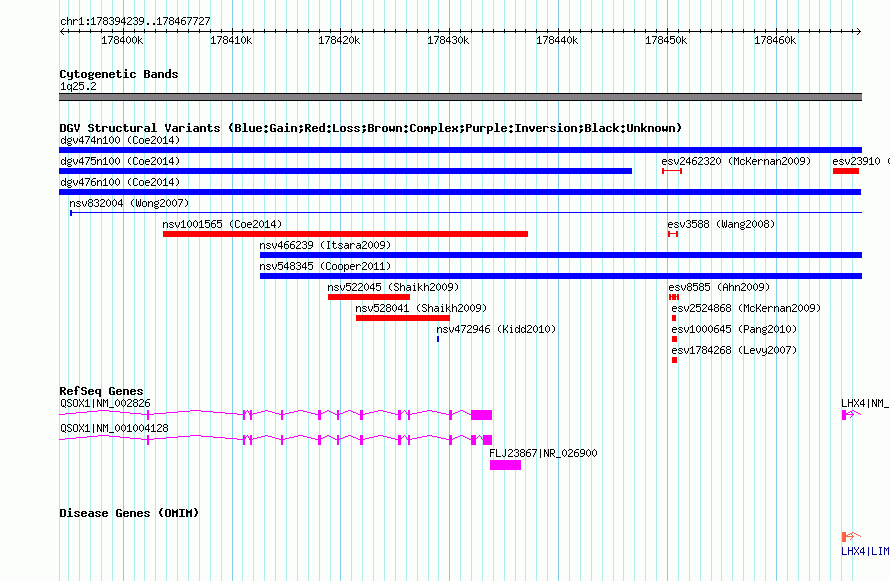Click the nsv528041 (Shaikh2009) loss bar
The width and height of the screenshot is (890, 581).
point(403,318)
